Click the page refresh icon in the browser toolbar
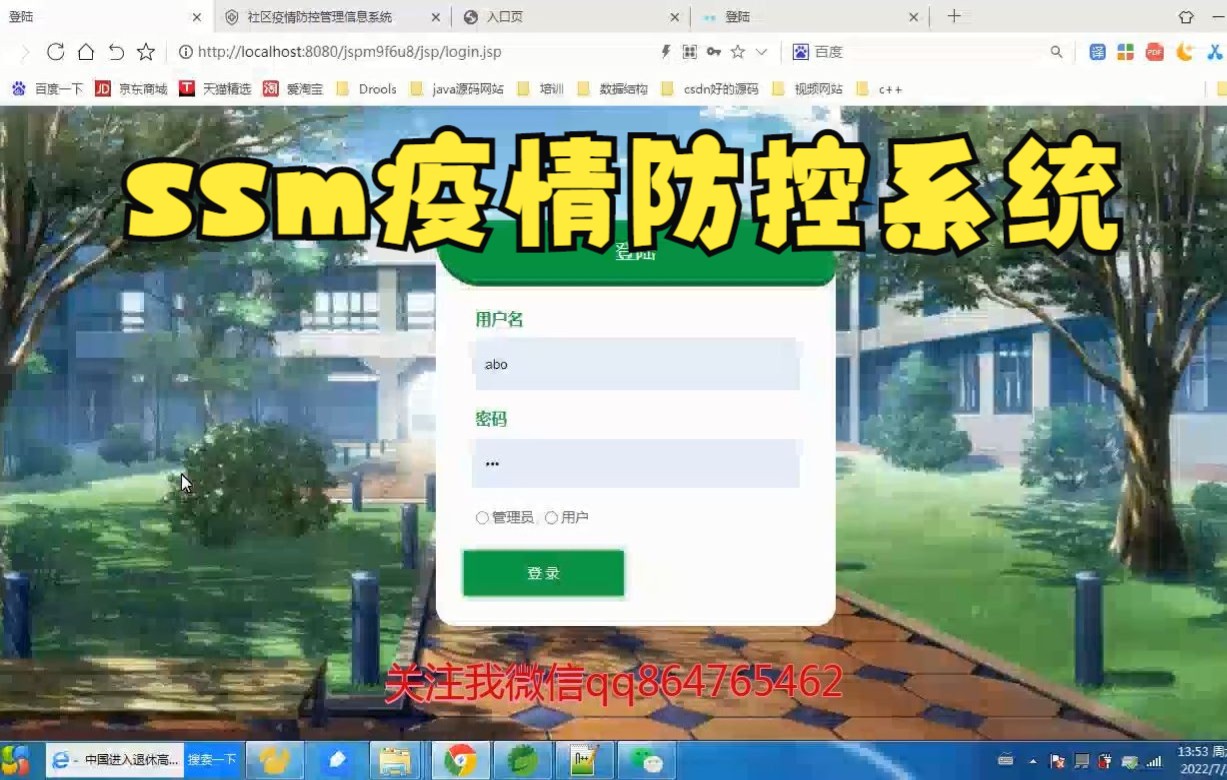This screenshot has height=780, width=1227. point(57,51)
